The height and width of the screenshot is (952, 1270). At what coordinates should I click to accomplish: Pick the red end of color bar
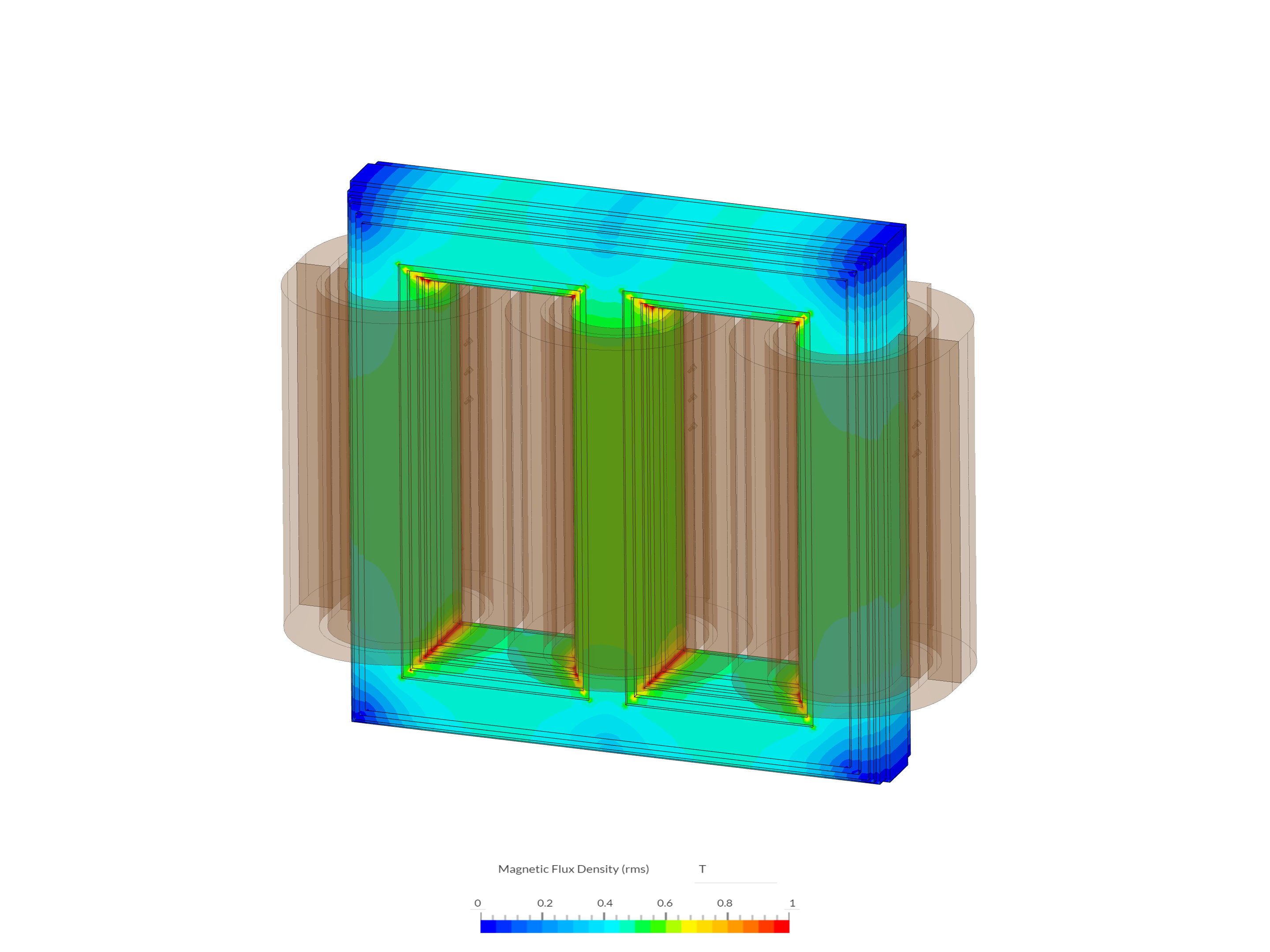click(x=782, y=926)
